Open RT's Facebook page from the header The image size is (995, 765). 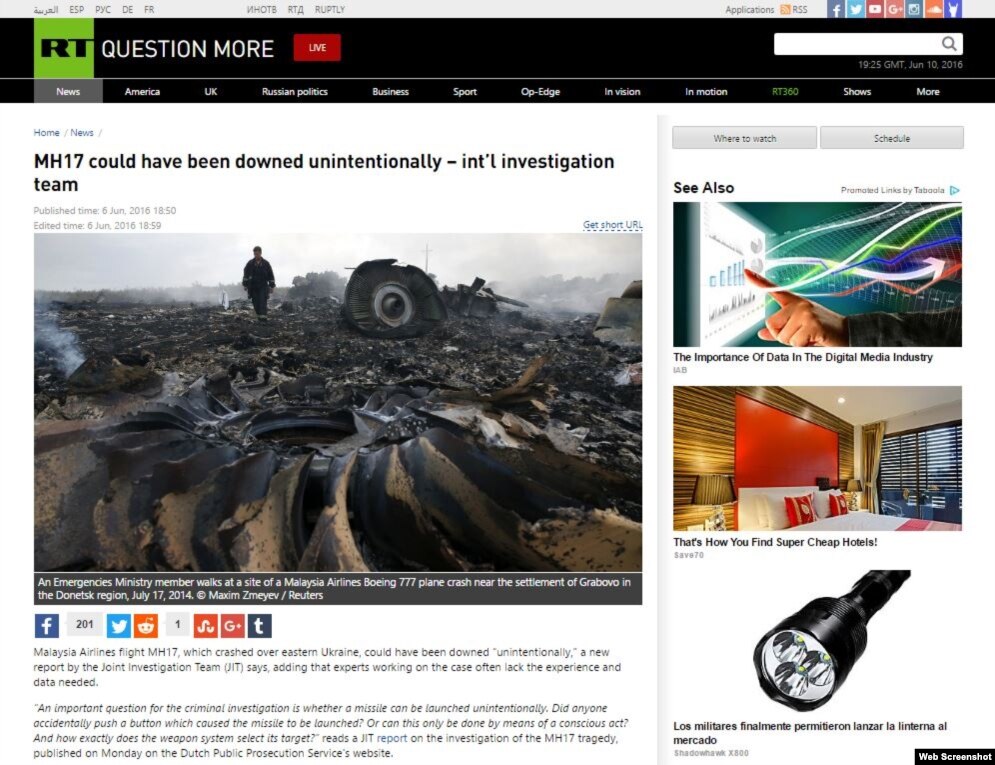tap(836, 9)
